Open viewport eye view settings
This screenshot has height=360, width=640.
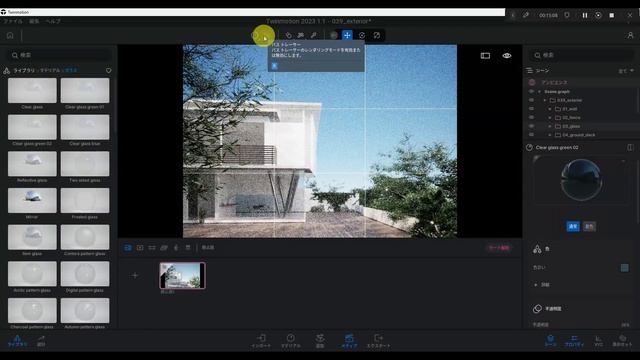[507, 56]
